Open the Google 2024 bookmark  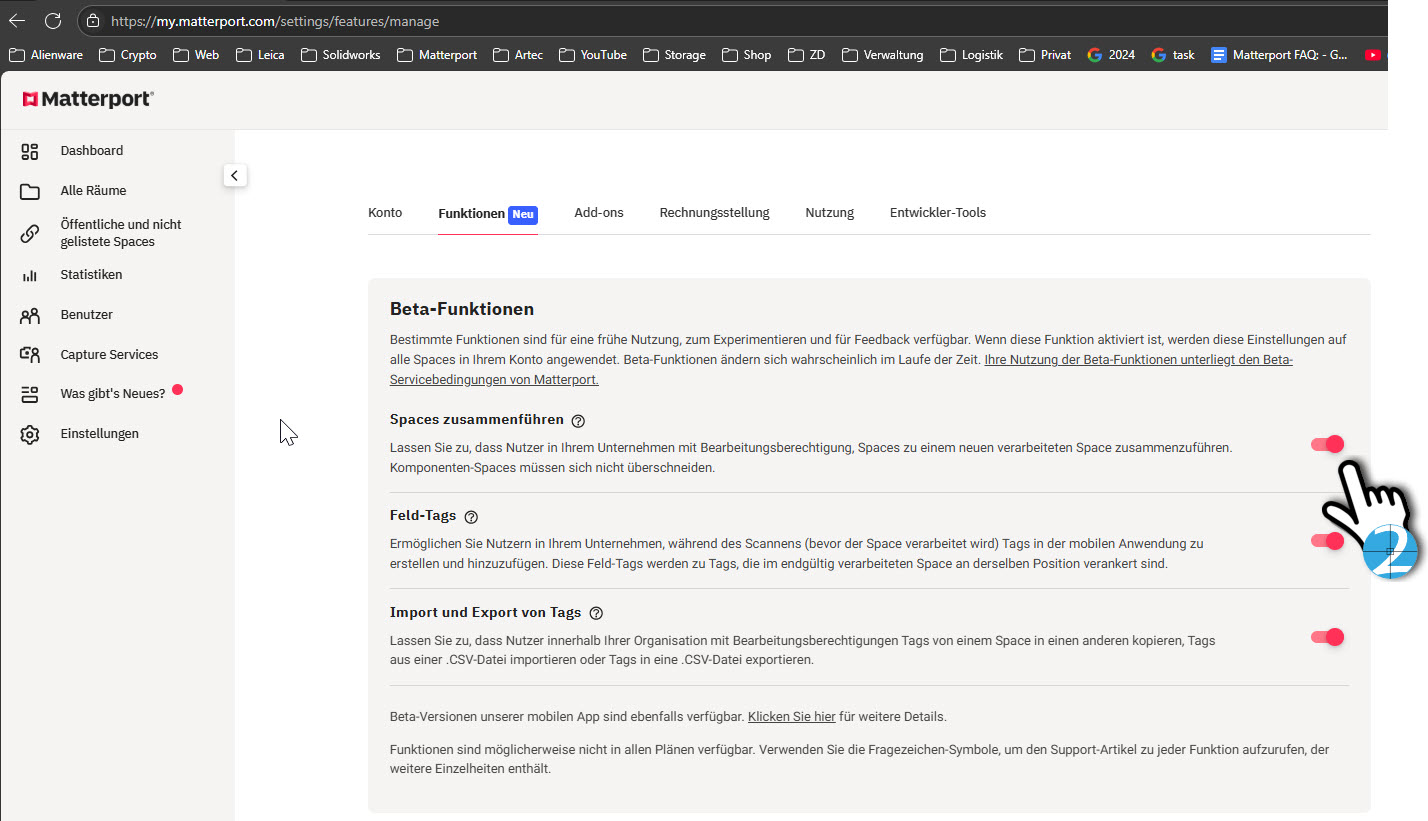tap(1111, 55)
